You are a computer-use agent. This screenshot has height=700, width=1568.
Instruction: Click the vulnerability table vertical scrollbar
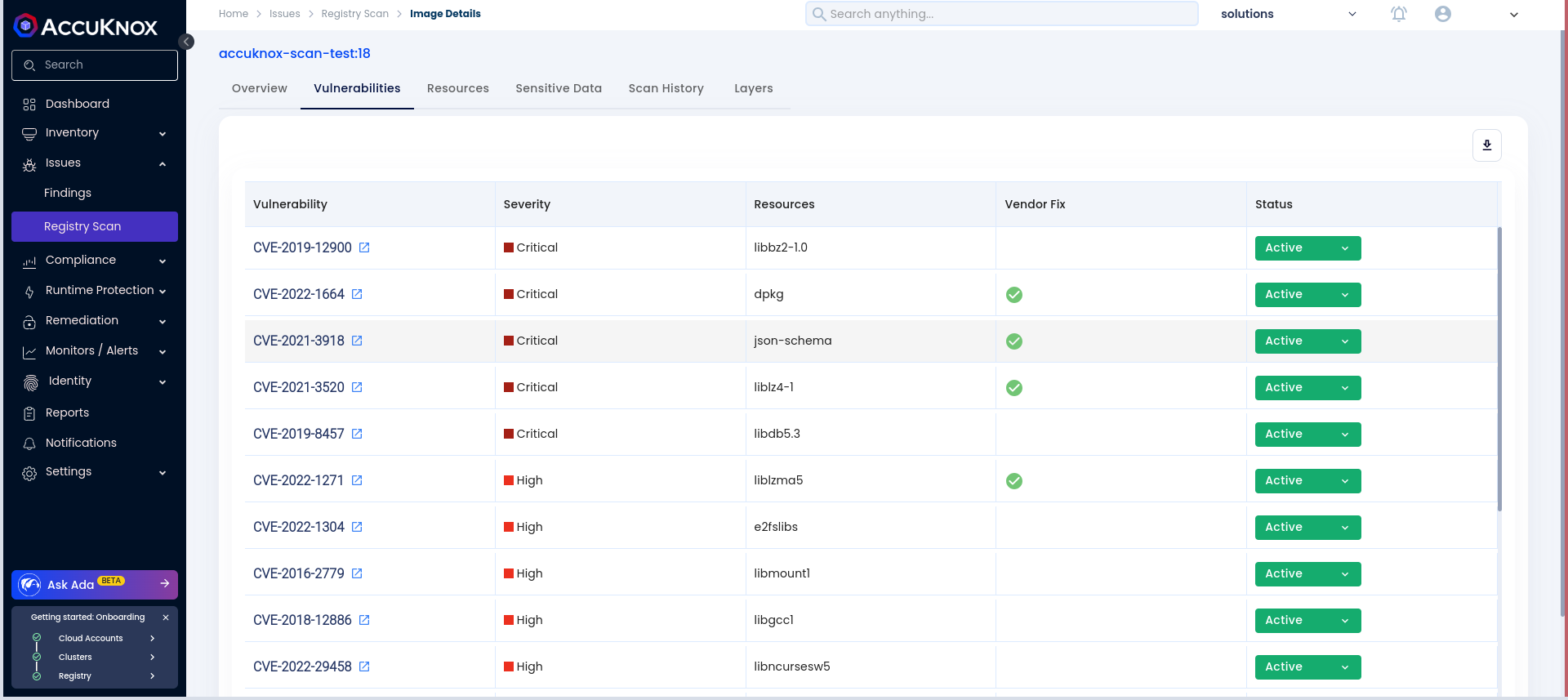click(x=1499, y=369)
